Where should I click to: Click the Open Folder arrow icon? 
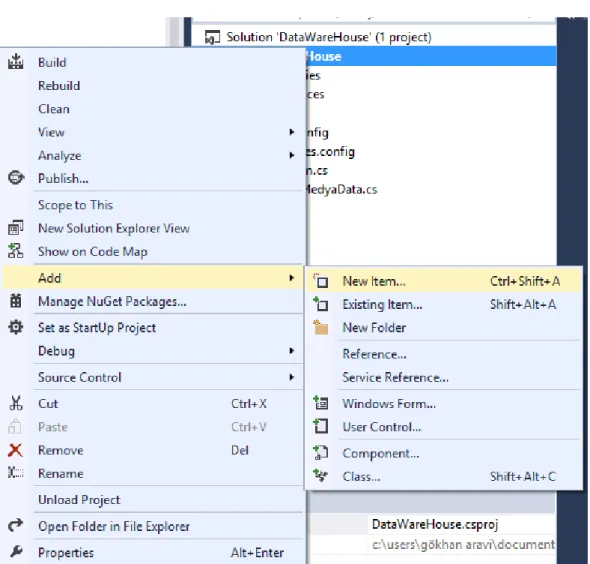(x=15, y=525)
